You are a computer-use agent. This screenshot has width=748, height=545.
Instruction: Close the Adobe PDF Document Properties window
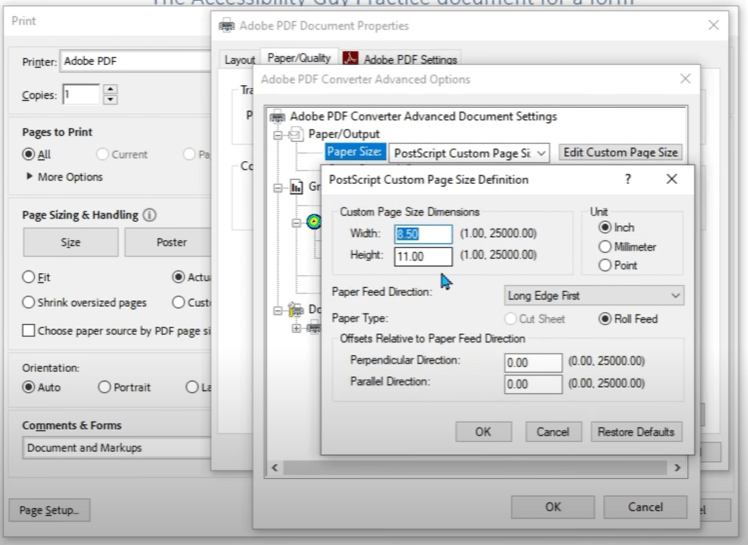pos(713,25)
